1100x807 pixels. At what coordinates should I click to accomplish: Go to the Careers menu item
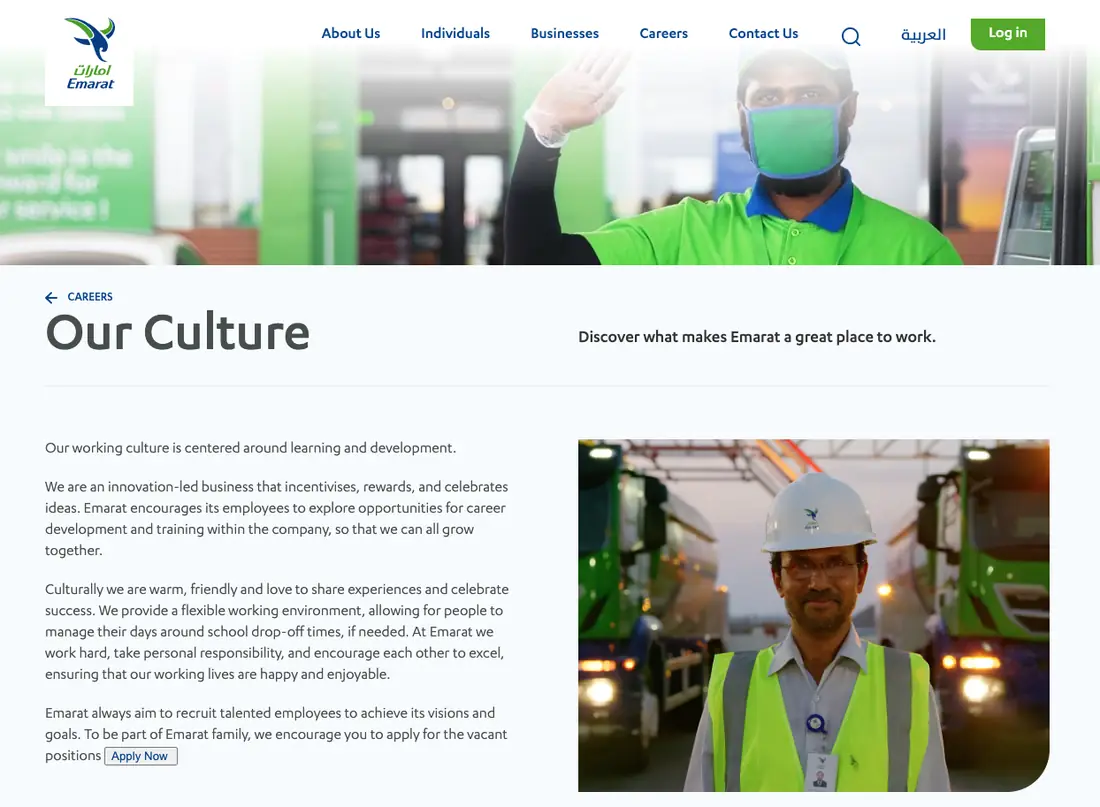[x=664, y=33]
